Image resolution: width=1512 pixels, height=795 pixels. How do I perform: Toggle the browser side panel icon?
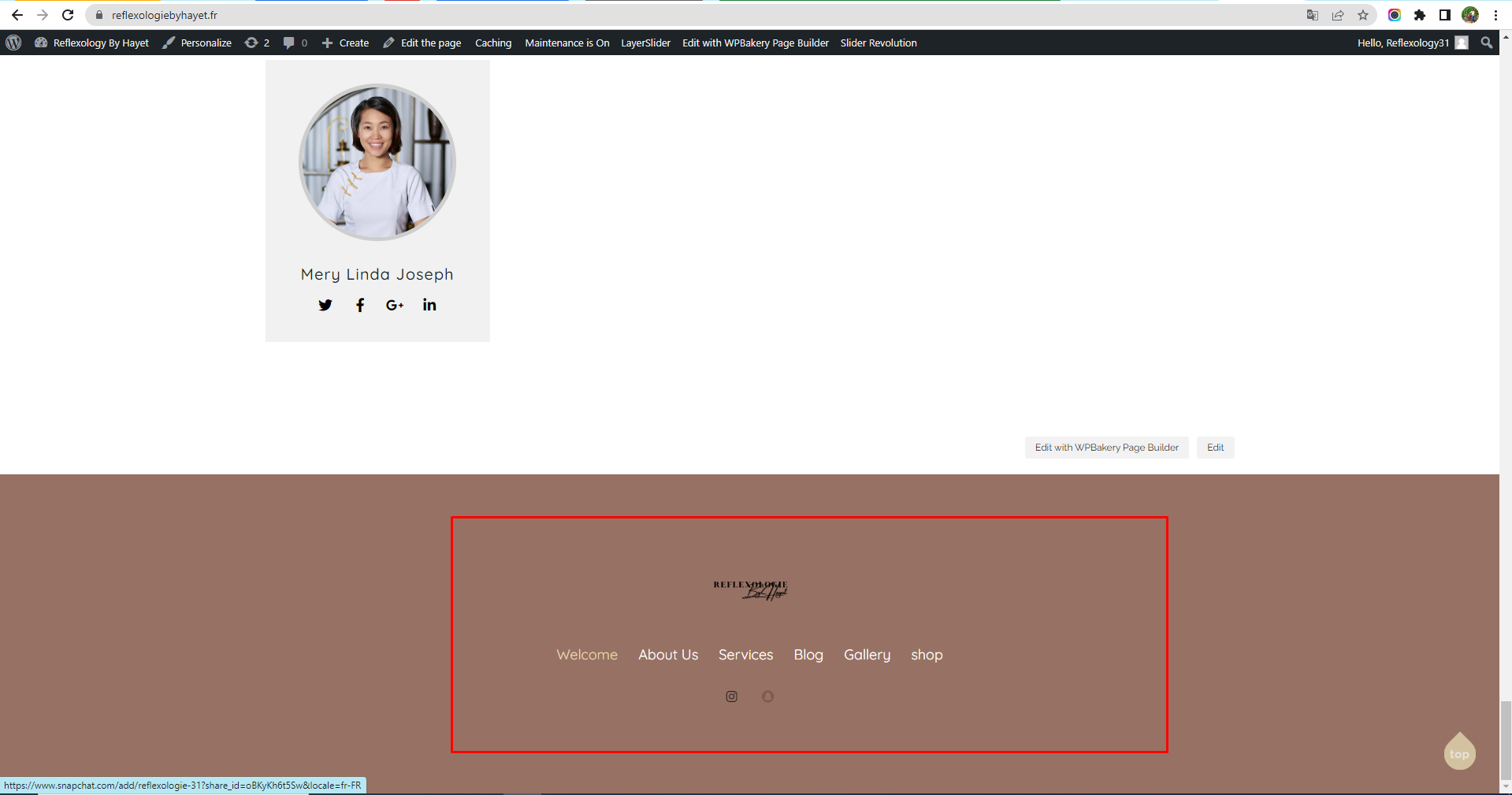[1445, 15]
